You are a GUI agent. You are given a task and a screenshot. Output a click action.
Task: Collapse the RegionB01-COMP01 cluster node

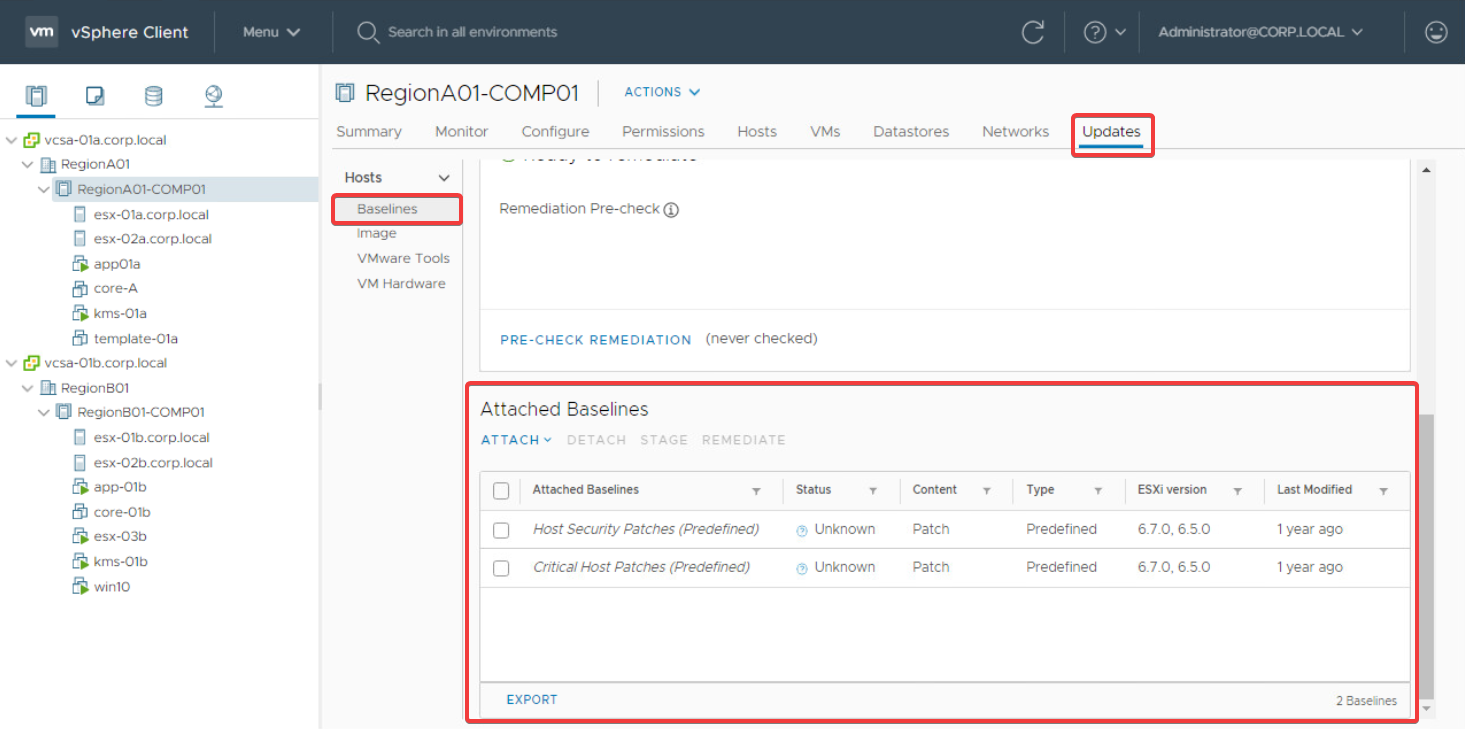[x=44, y=412]
